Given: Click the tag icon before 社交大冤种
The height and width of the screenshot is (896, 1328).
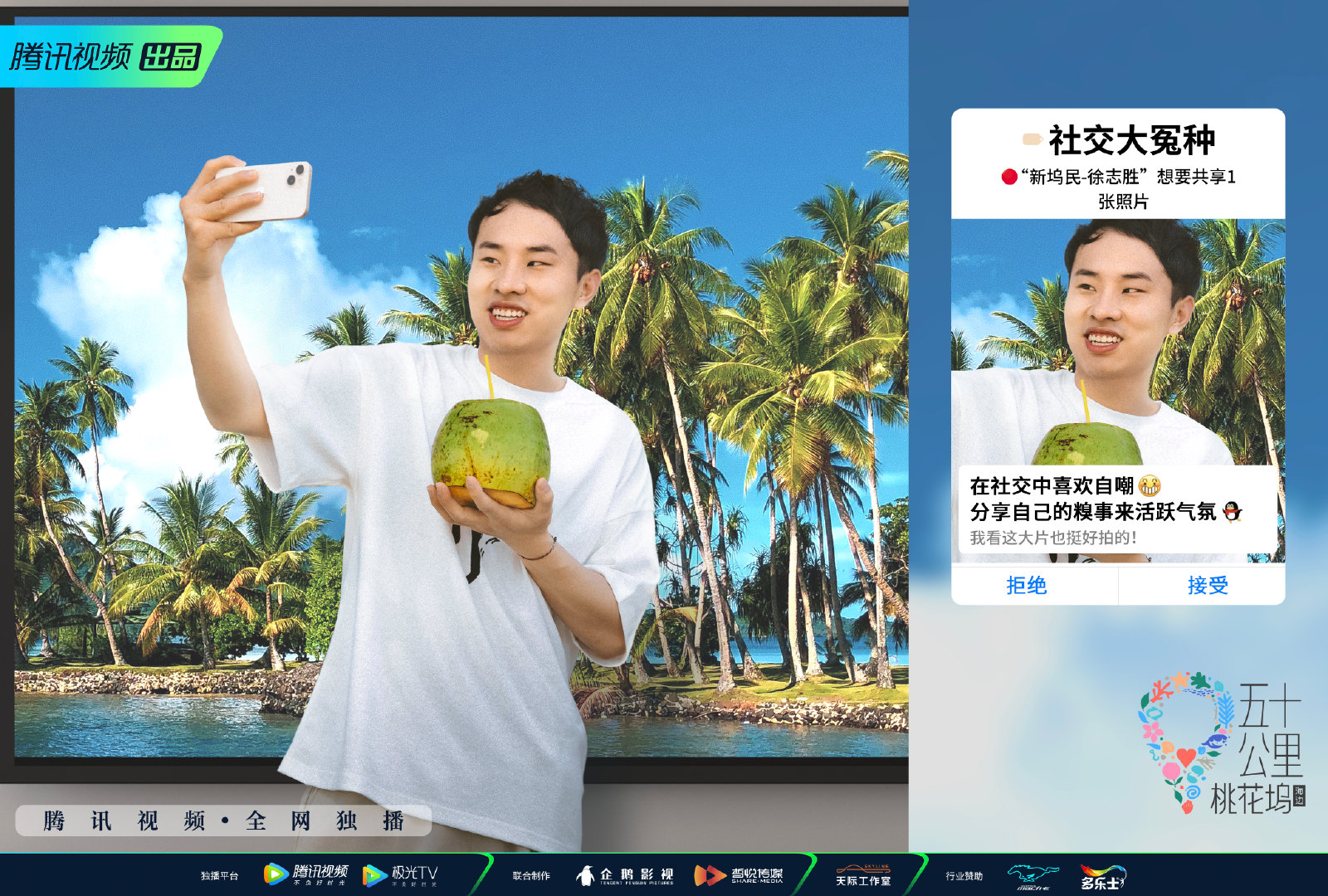Looking at the screenshot, I should 1032,139.
